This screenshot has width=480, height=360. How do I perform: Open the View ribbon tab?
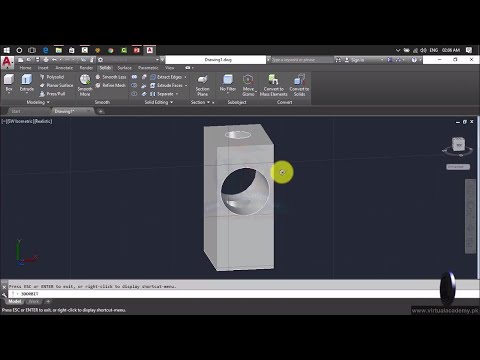pos(170,68)
